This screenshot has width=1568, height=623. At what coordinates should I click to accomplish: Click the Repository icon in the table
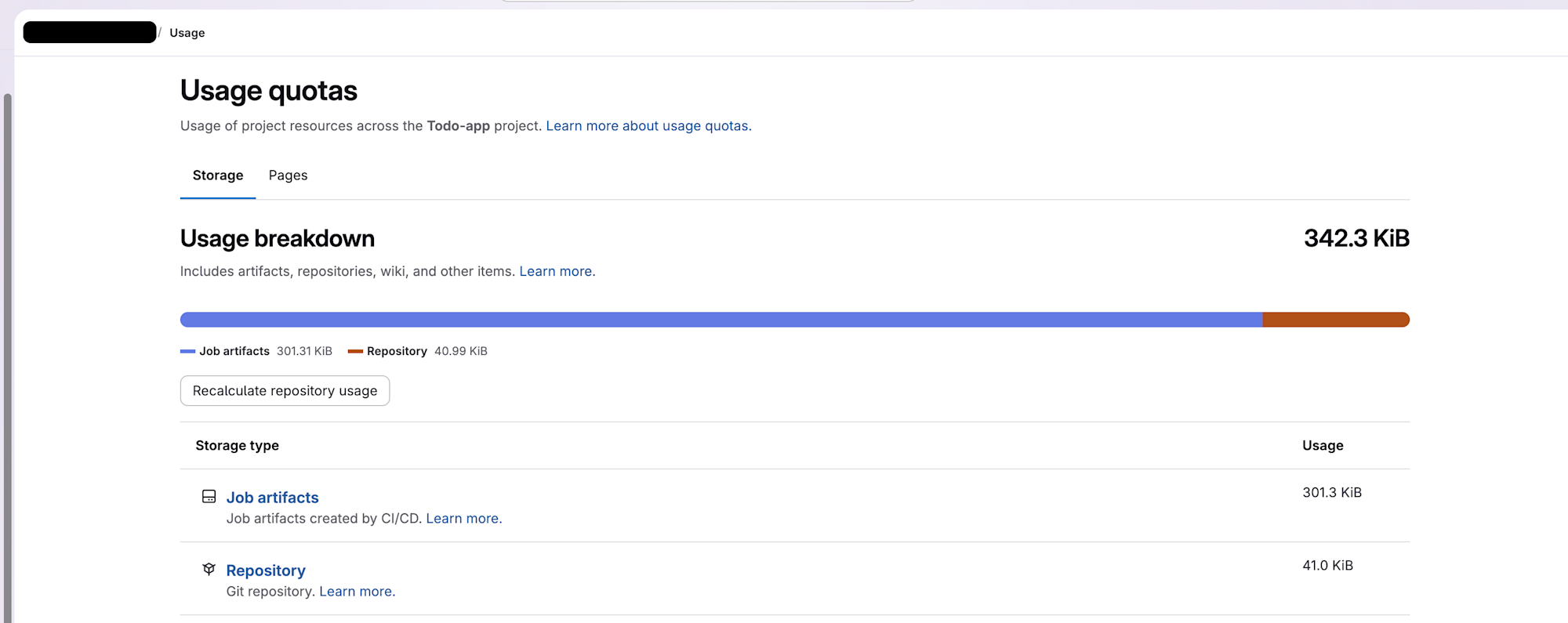[209, 570]
